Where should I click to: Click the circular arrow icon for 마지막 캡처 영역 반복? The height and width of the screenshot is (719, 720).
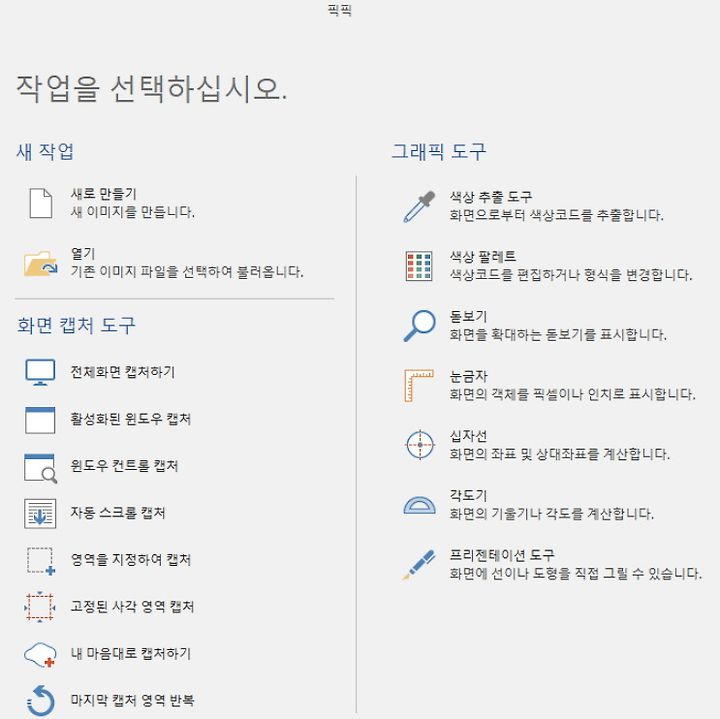[40, 701]
